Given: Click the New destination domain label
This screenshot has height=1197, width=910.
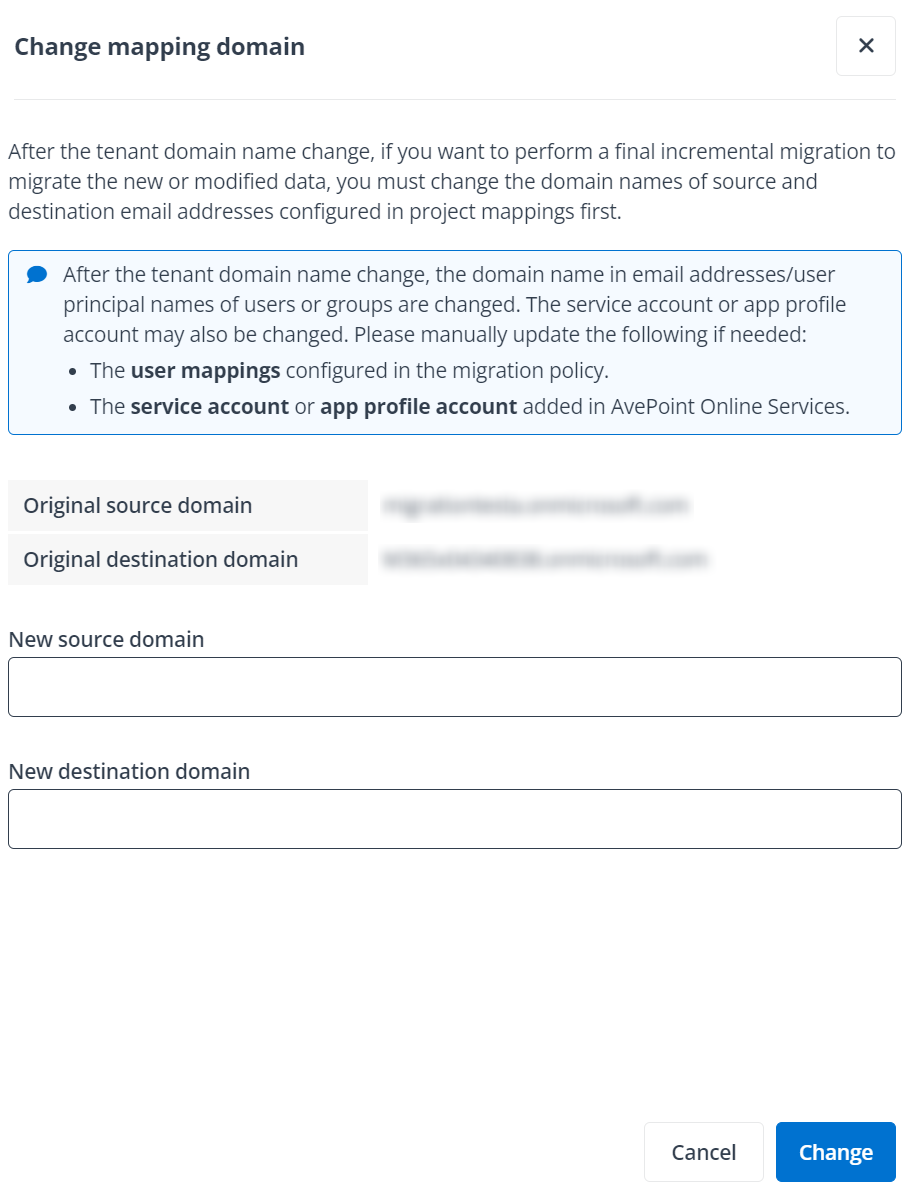Looking at the screenshot, I should 129,771.
